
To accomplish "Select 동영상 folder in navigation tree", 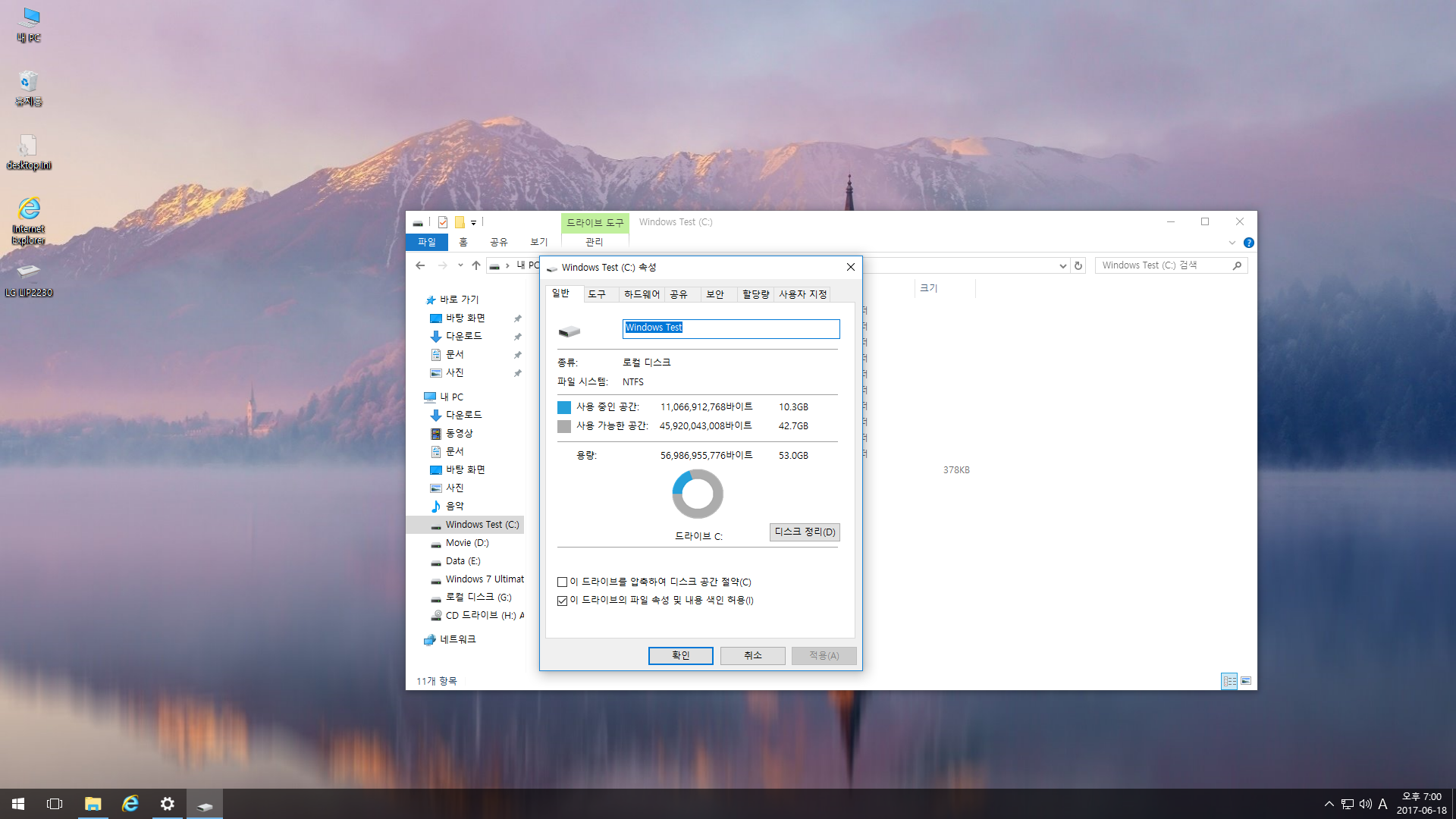I will [459, 434].
